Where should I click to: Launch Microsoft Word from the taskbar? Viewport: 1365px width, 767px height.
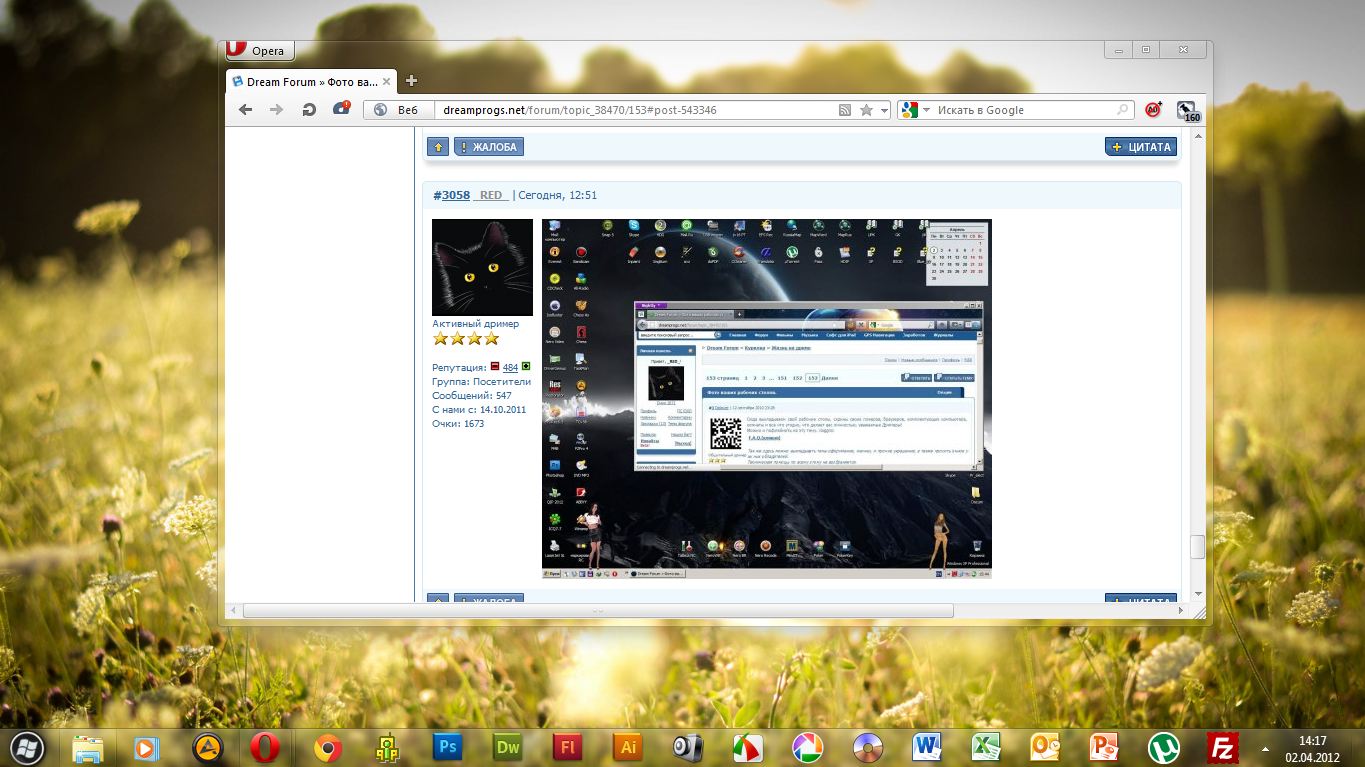click(x=927, y=747)
